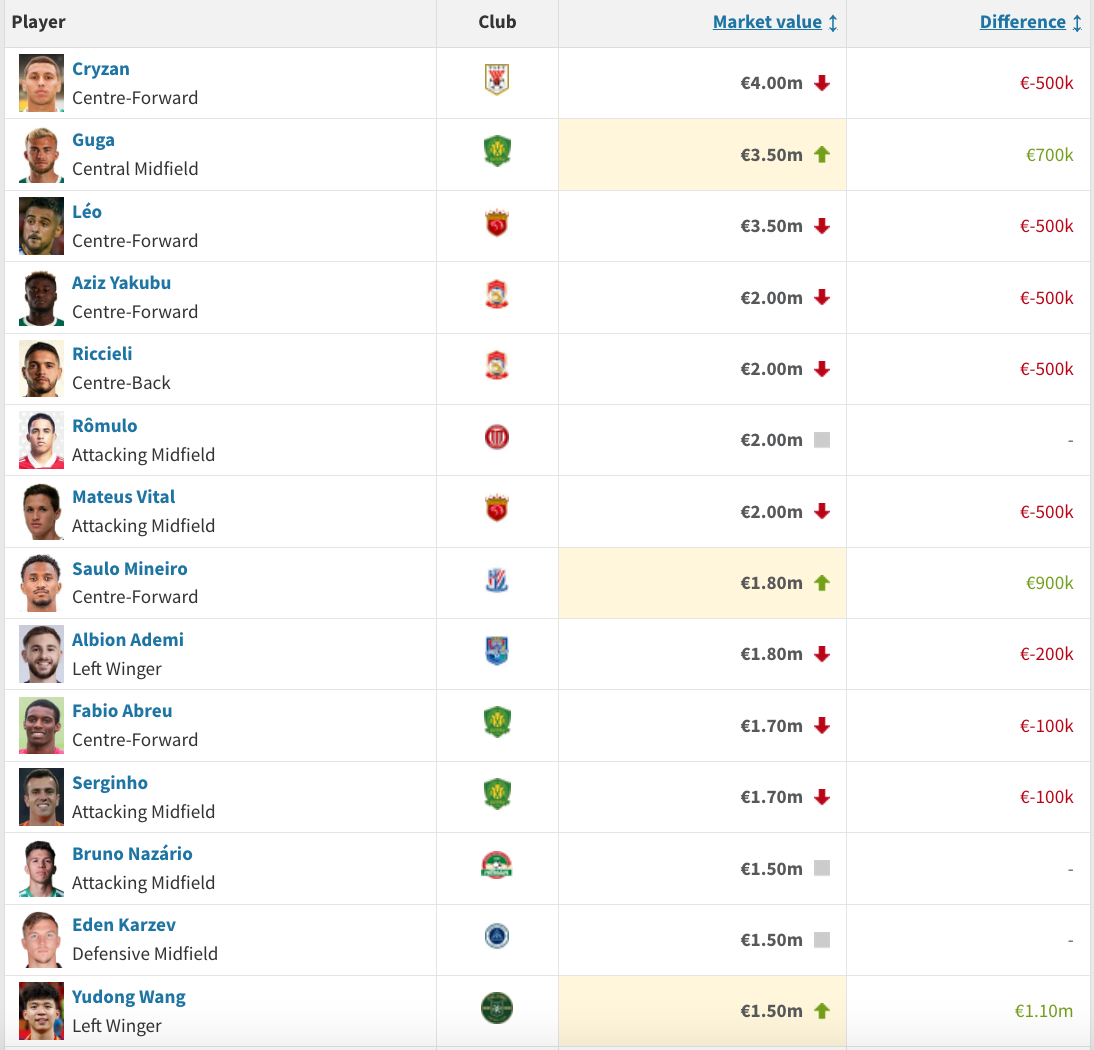Screen dimensions: 1094x1050
Task: Click the red down arrow in Albion Ademi's row
Action: point(822,654)
